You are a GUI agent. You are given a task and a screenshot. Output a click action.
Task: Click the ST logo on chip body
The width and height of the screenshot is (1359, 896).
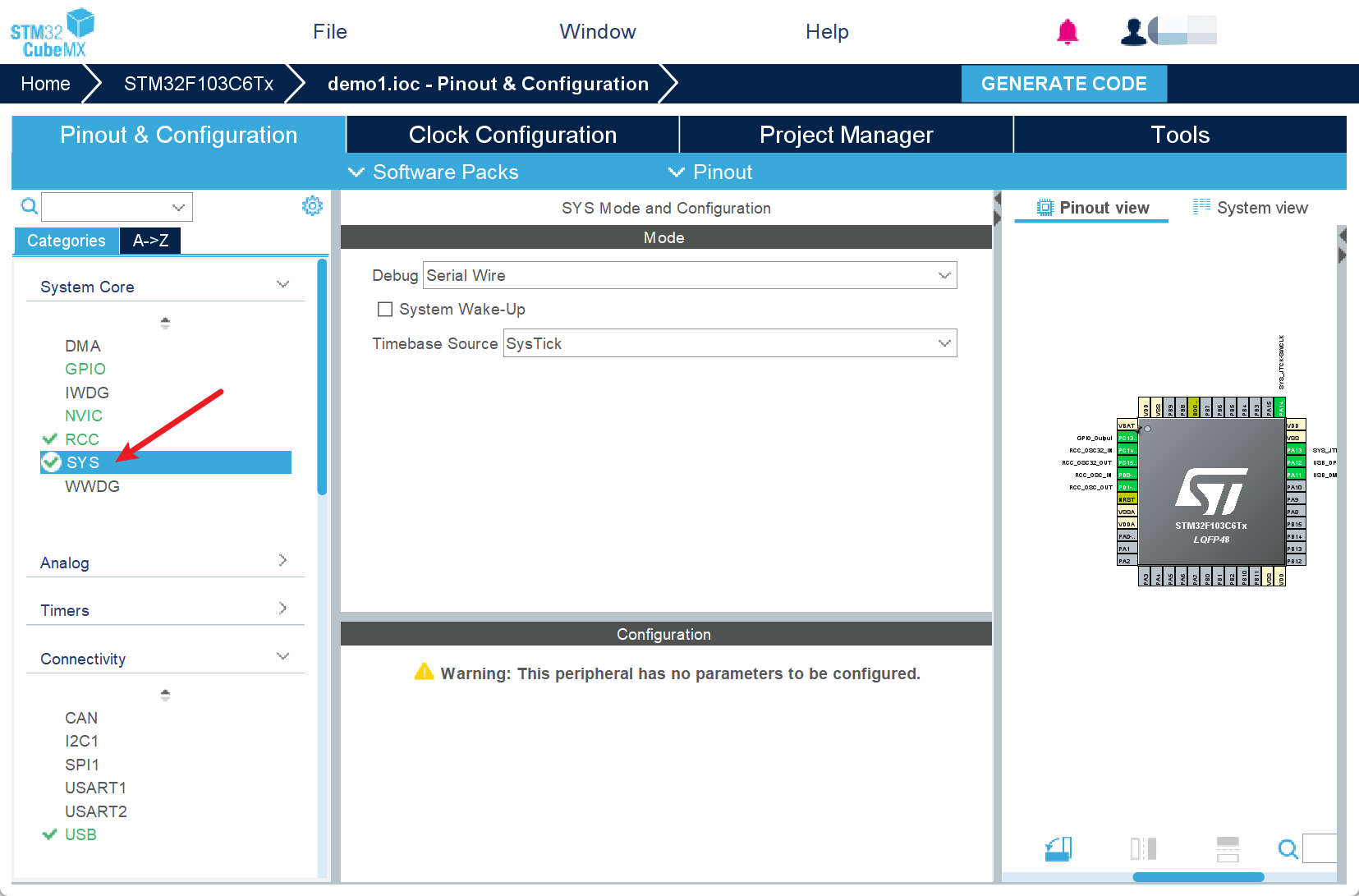[x=1212, y=491]
